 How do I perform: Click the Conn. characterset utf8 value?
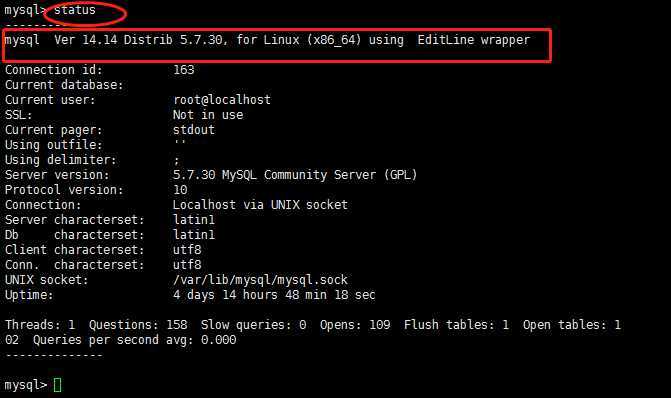[x=187, y=264]
